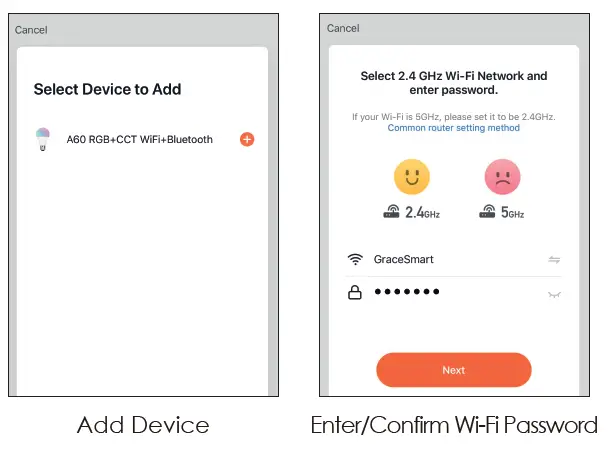The image size is (610, 450).
Task: Select A60 RGB+CCT WiFi+Bluetooth device entry
Action: point(144,139)
